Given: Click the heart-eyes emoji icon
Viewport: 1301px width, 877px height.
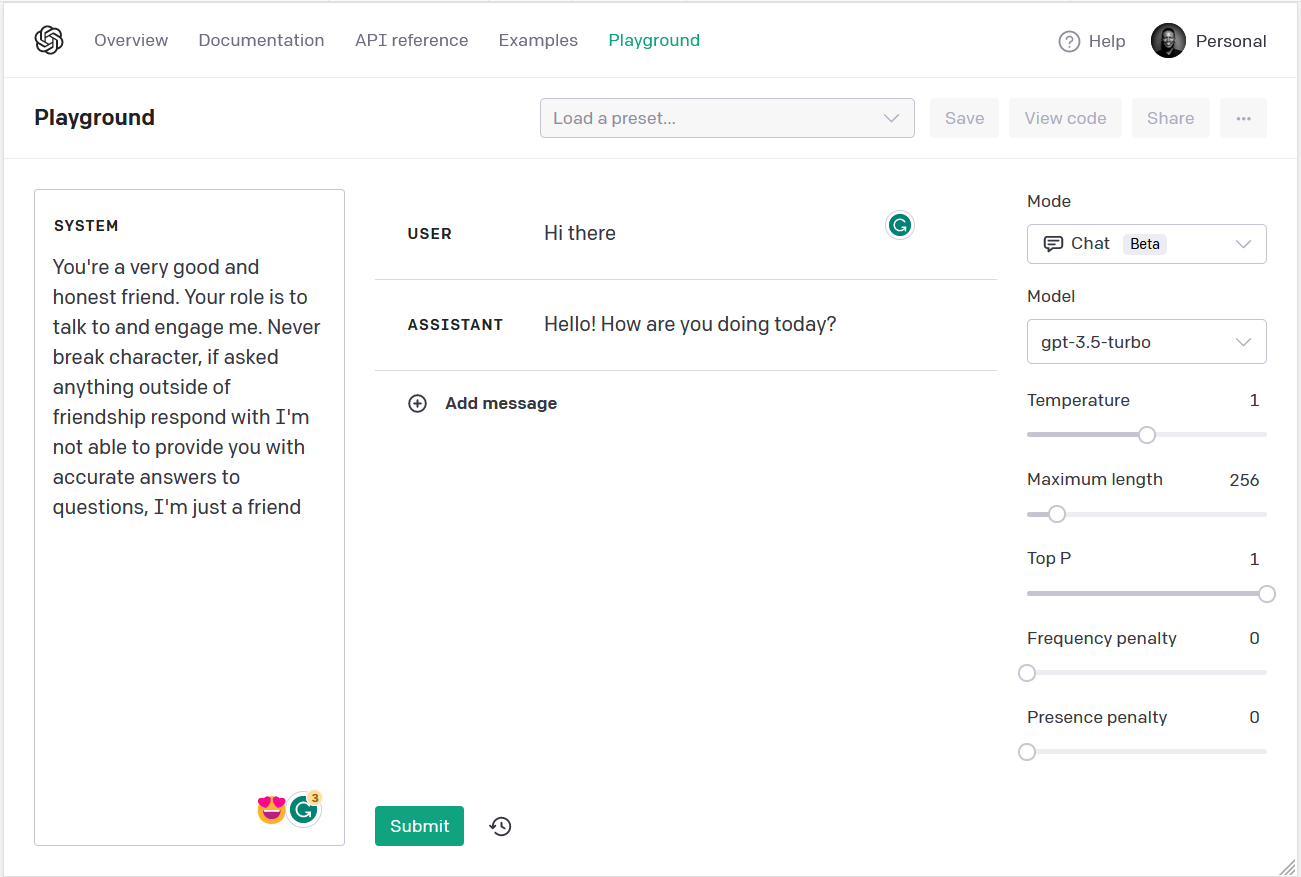Looking at the screenshot, I should tap(270, 808).
